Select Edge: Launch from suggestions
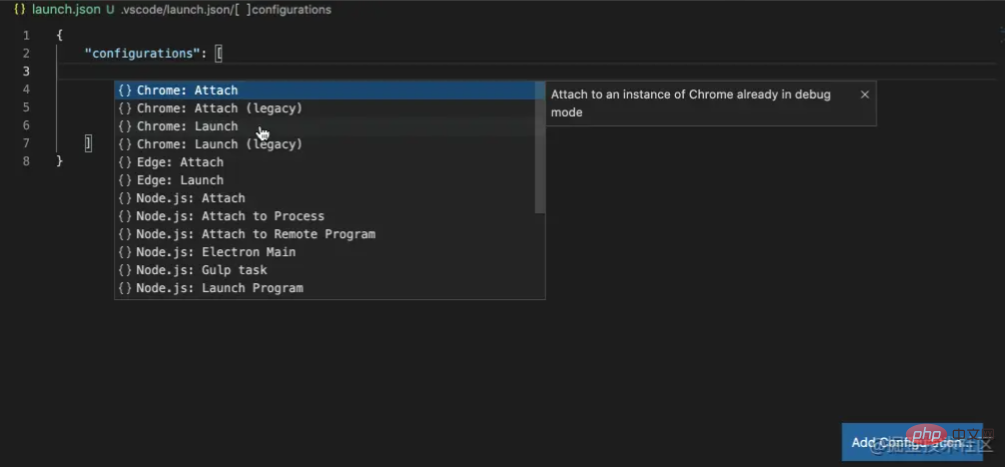This screenshot has width=1005, height=467. point(180,180)
